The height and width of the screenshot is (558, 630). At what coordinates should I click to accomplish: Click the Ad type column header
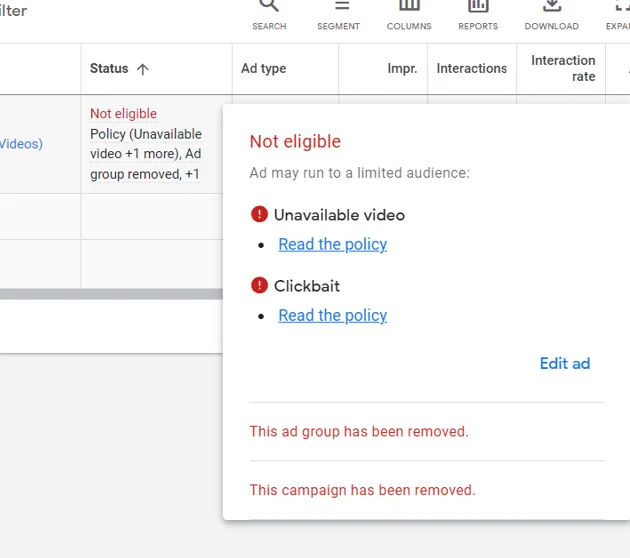(264, 68)
